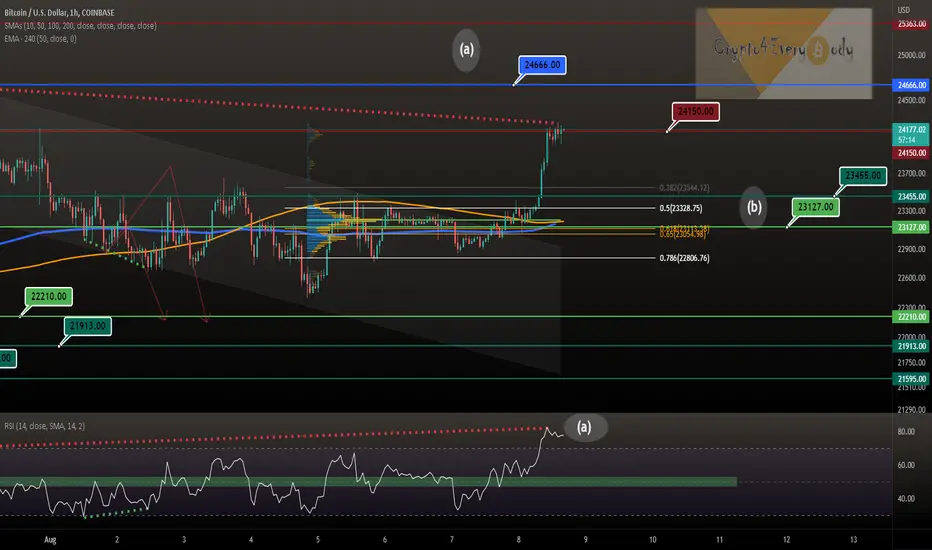Click the (a) label in RSI pane

(x=585, y=427)
